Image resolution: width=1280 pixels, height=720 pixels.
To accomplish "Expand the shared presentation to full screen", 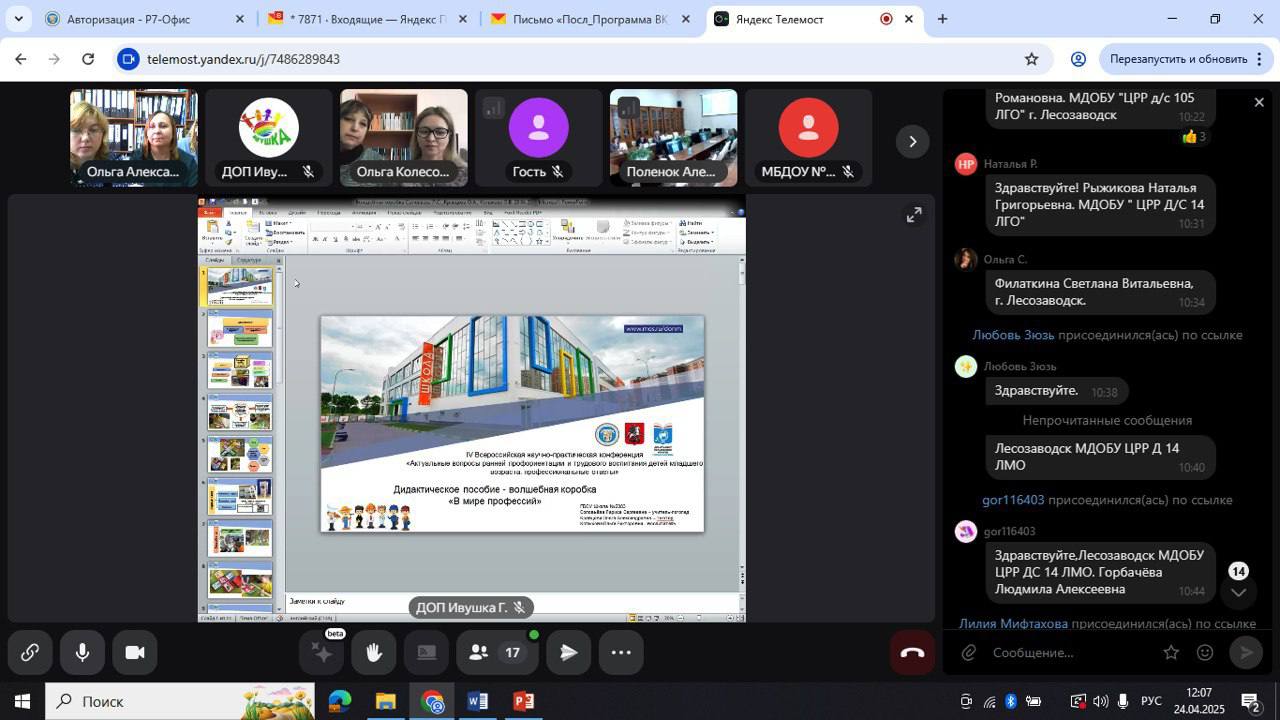I will pos(914,215).
